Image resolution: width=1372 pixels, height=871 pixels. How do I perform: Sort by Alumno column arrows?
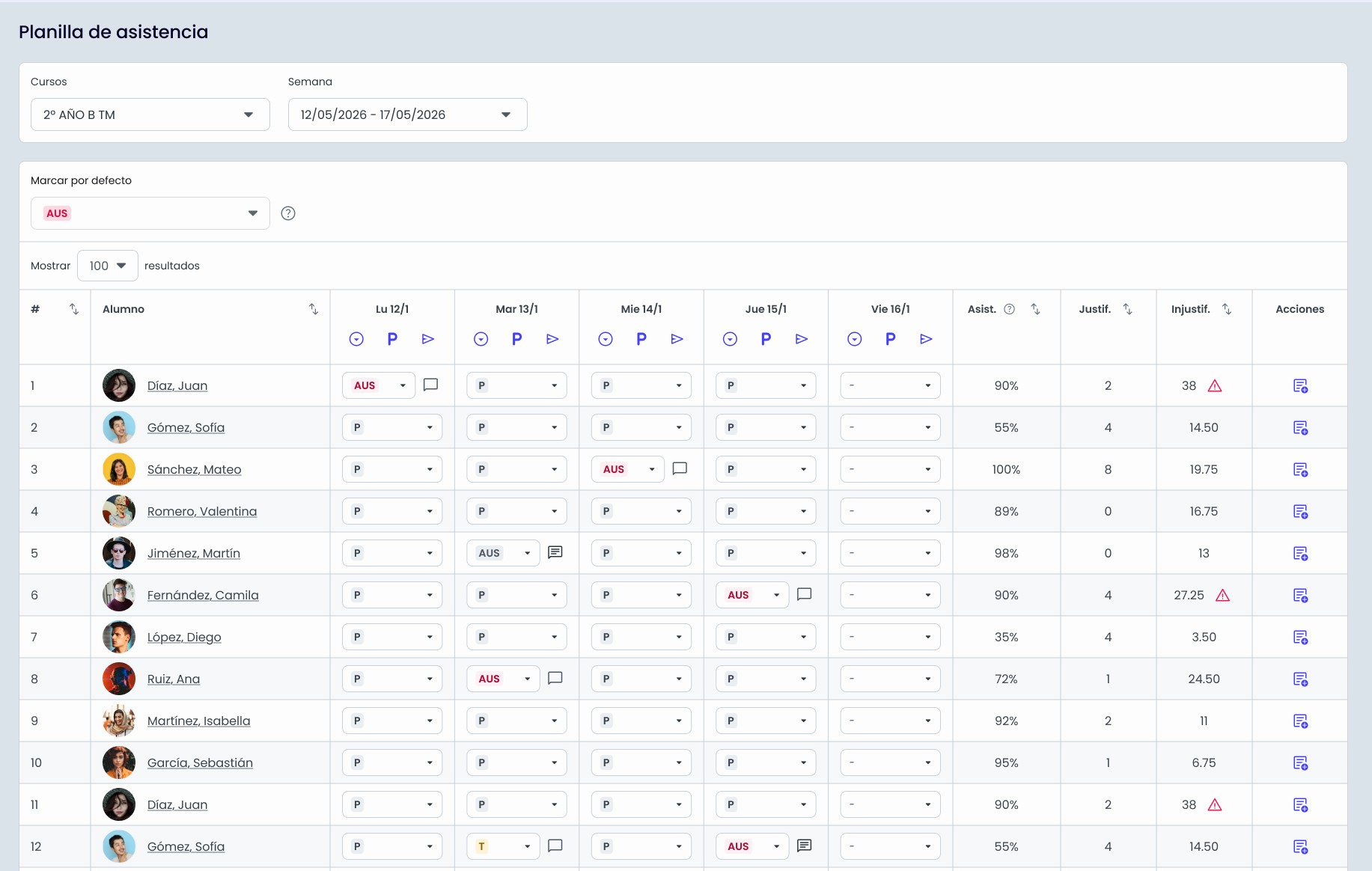tap(314, 309)
